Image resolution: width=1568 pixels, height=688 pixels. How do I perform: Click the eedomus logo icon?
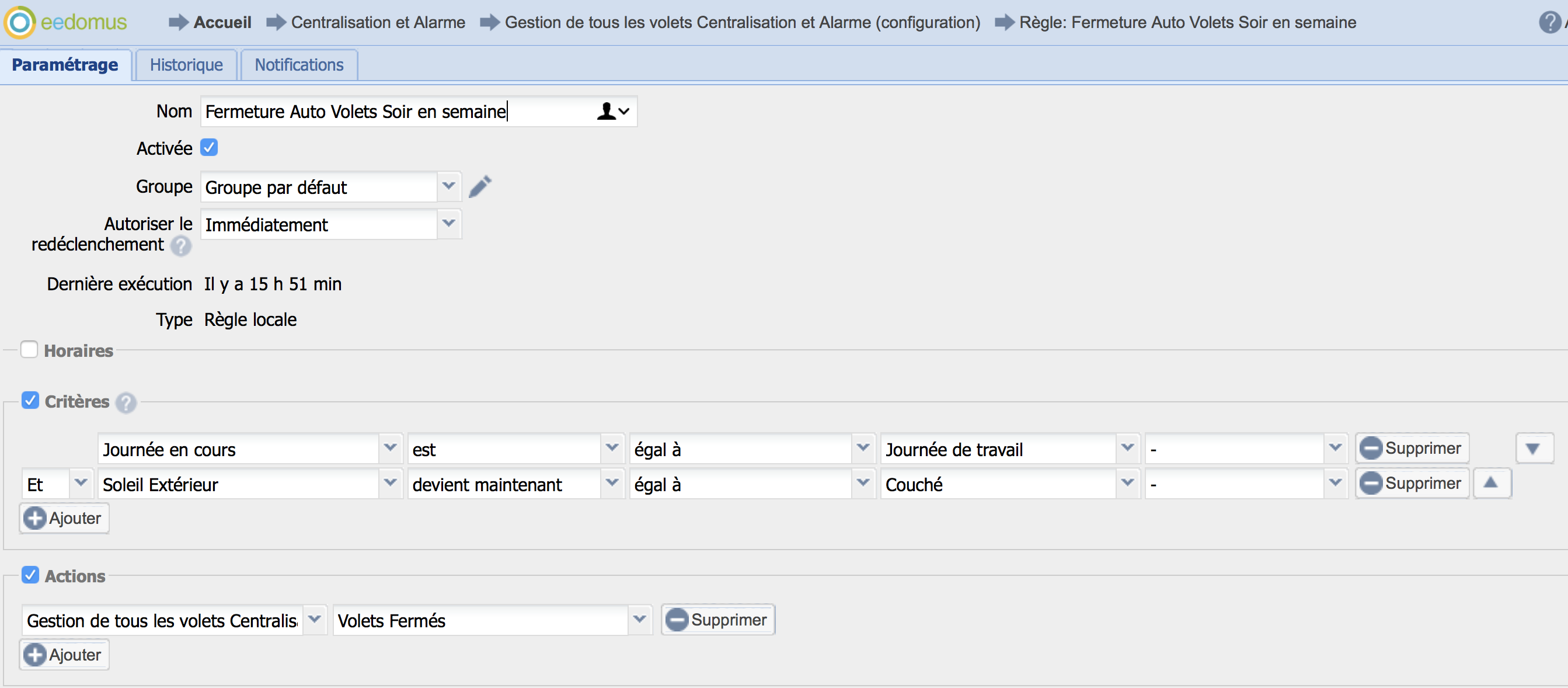click(19, 23)
